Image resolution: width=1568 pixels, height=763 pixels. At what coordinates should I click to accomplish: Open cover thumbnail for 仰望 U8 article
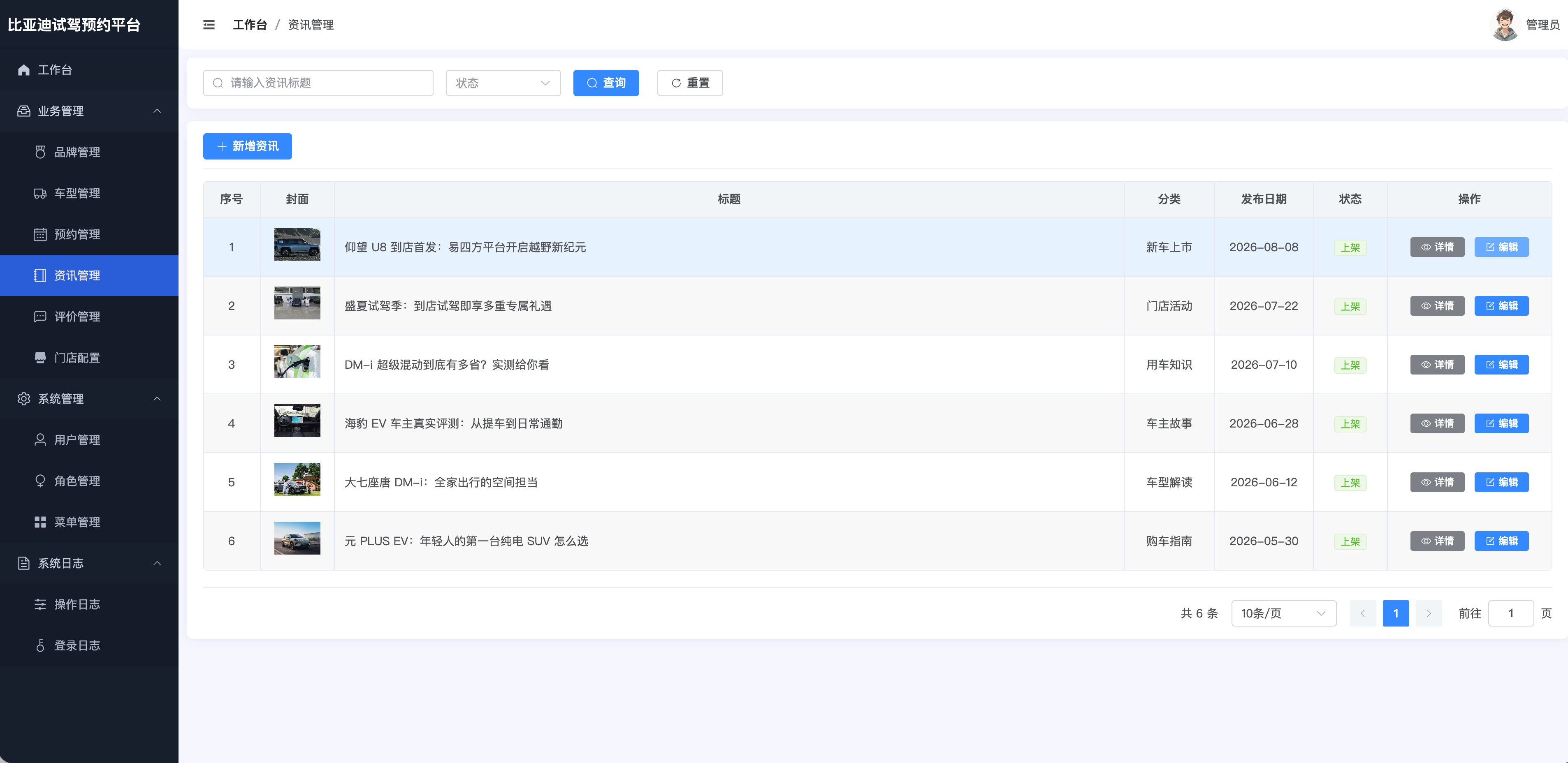[x=297, y=244]
